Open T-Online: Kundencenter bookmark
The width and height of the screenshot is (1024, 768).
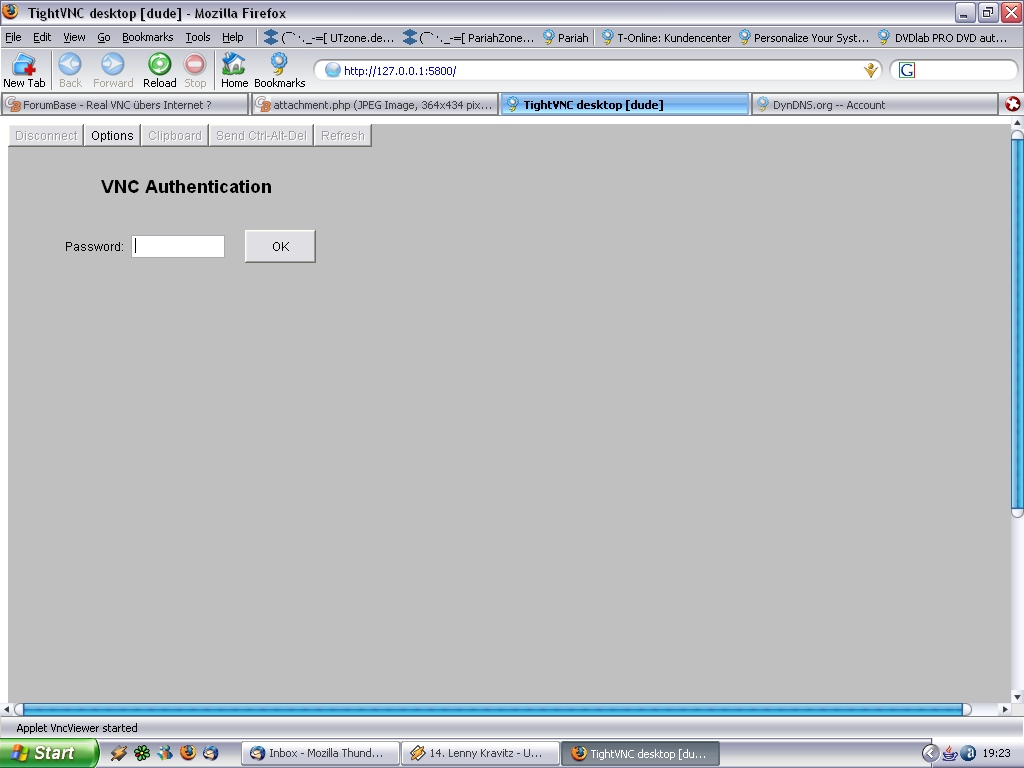click(x=665, y=38)
